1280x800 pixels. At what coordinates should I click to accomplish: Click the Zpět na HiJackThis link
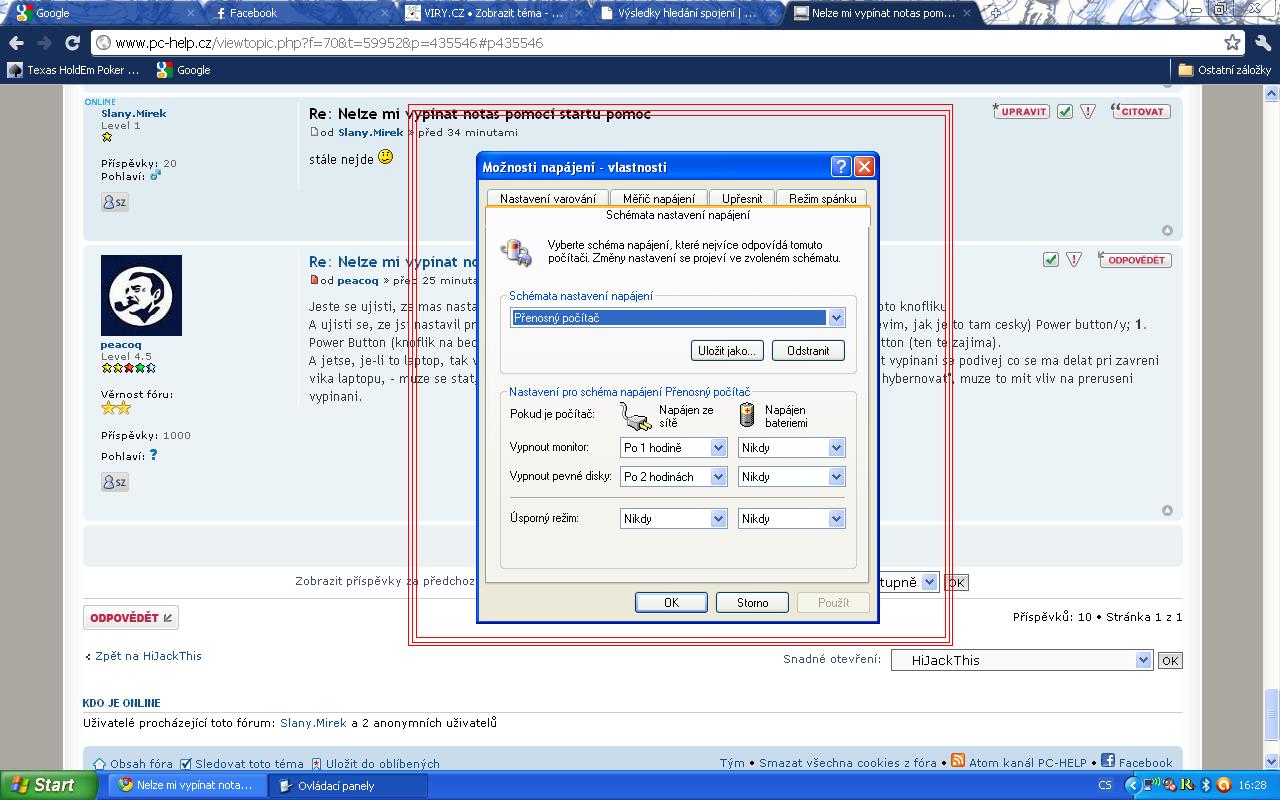coord(148,656)
